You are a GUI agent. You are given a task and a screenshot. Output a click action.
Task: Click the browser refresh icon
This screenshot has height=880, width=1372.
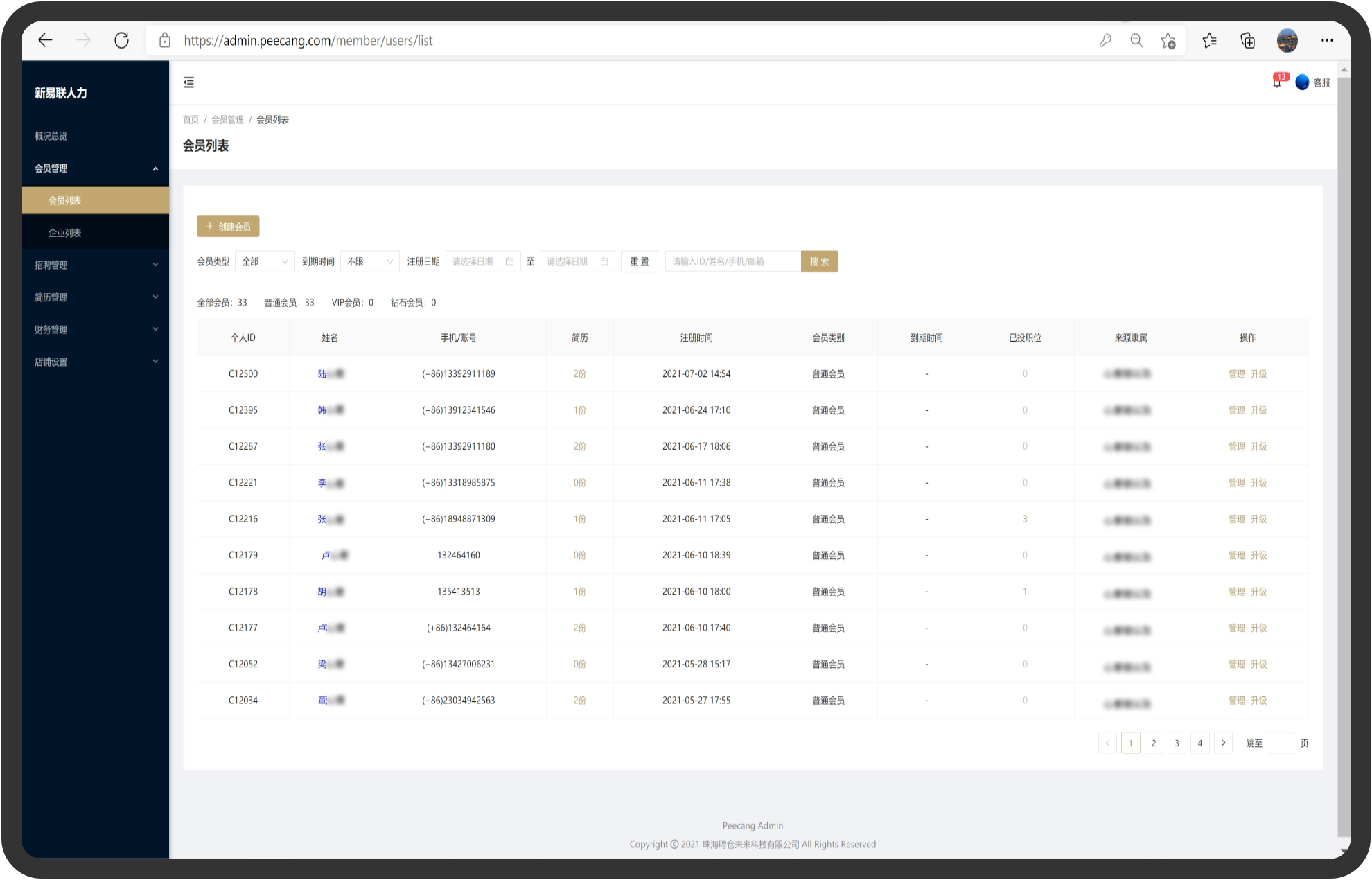121,40
